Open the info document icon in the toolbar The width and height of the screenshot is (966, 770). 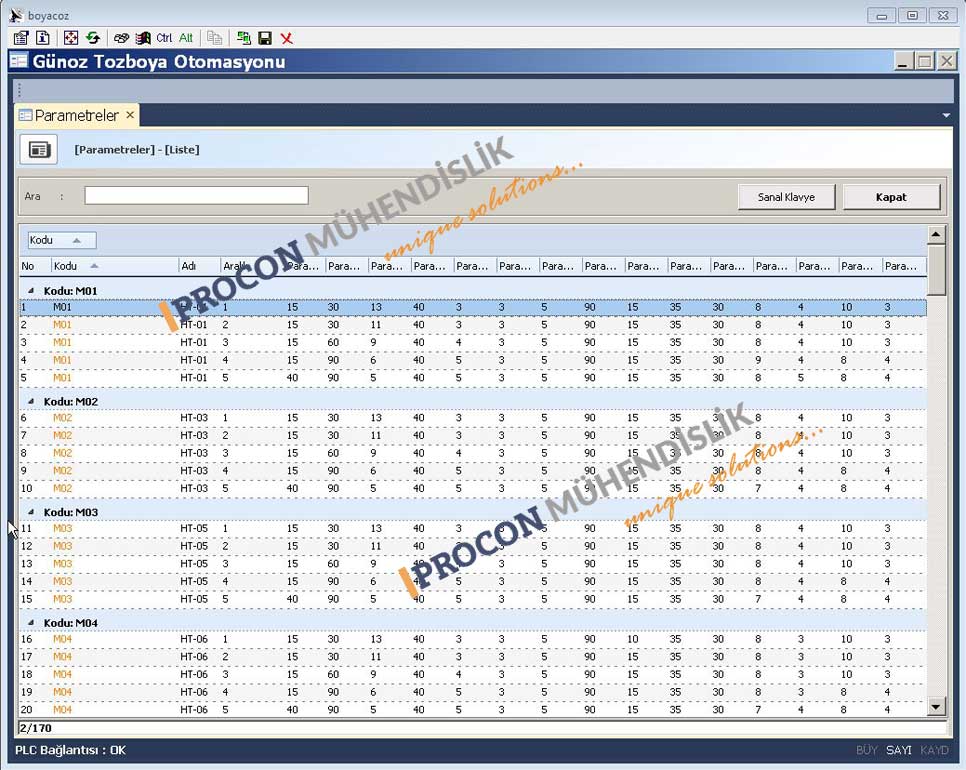point(43,38)
